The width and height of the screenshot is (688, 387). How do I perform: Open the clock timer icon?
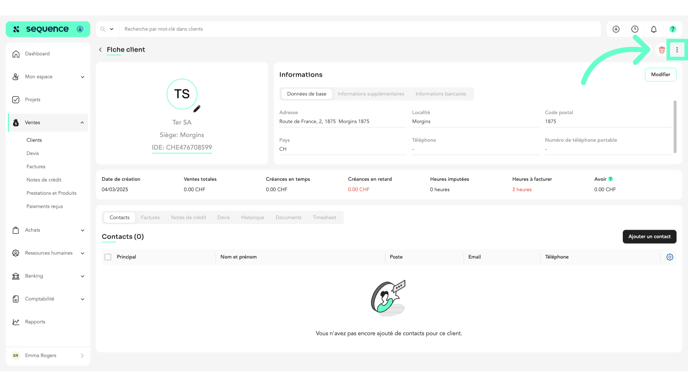(634, 29)
